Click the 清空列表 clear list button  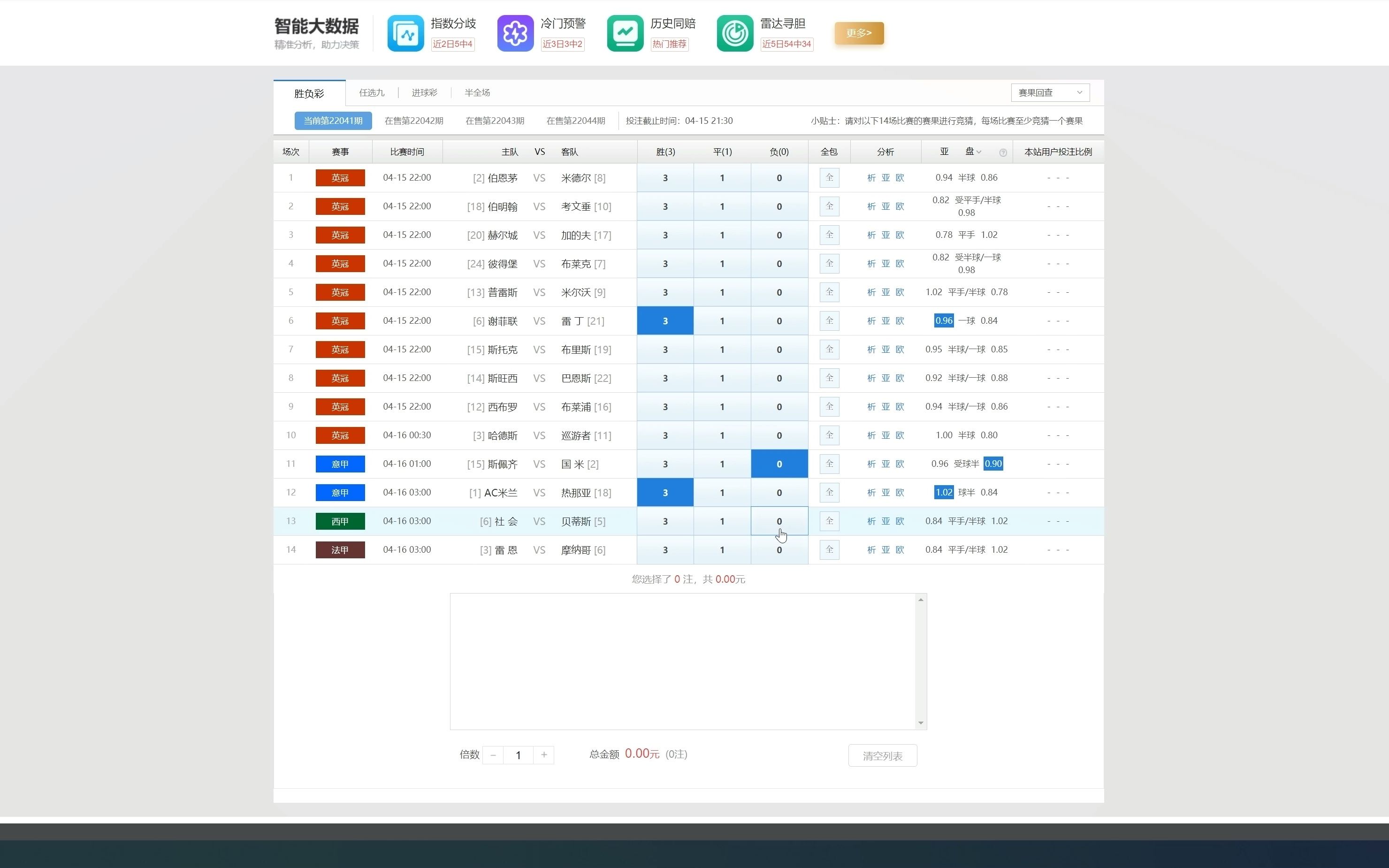coord(882,755)
